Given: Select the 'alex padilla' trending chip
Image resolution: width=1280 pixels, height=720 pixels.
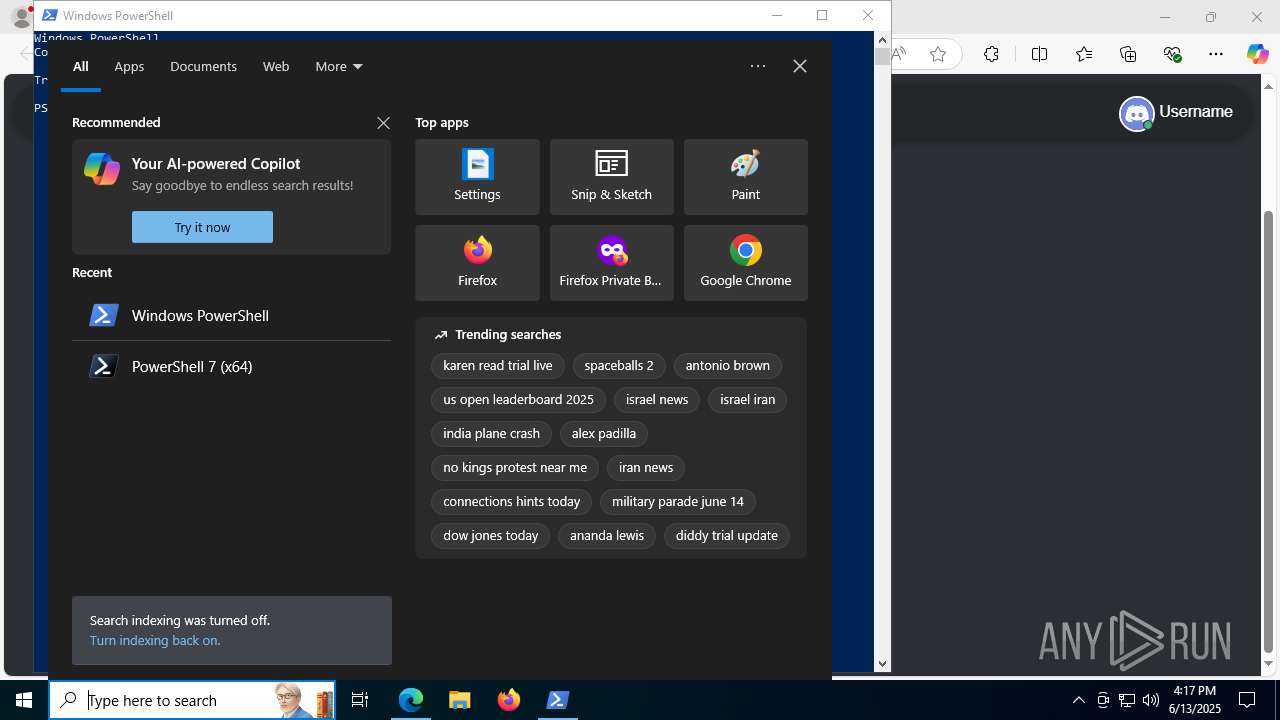Looking at the screenshot, I should coord(604,434).
